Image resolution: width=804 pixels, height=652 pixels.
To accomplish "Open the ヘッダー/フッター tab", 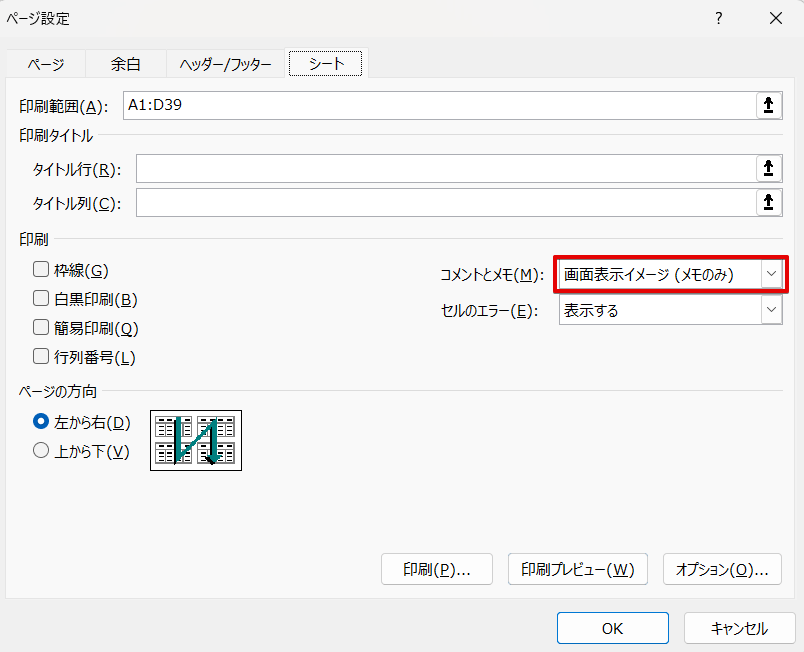I will coord(222,62).
